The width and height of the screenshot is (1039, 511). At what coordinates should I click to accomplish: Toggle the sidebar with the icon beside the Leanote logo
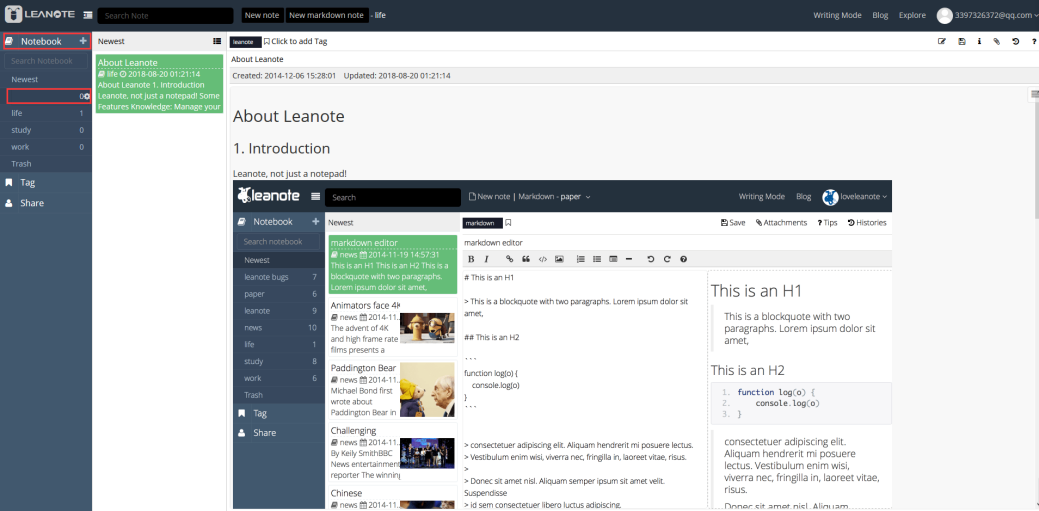(88, 15)
